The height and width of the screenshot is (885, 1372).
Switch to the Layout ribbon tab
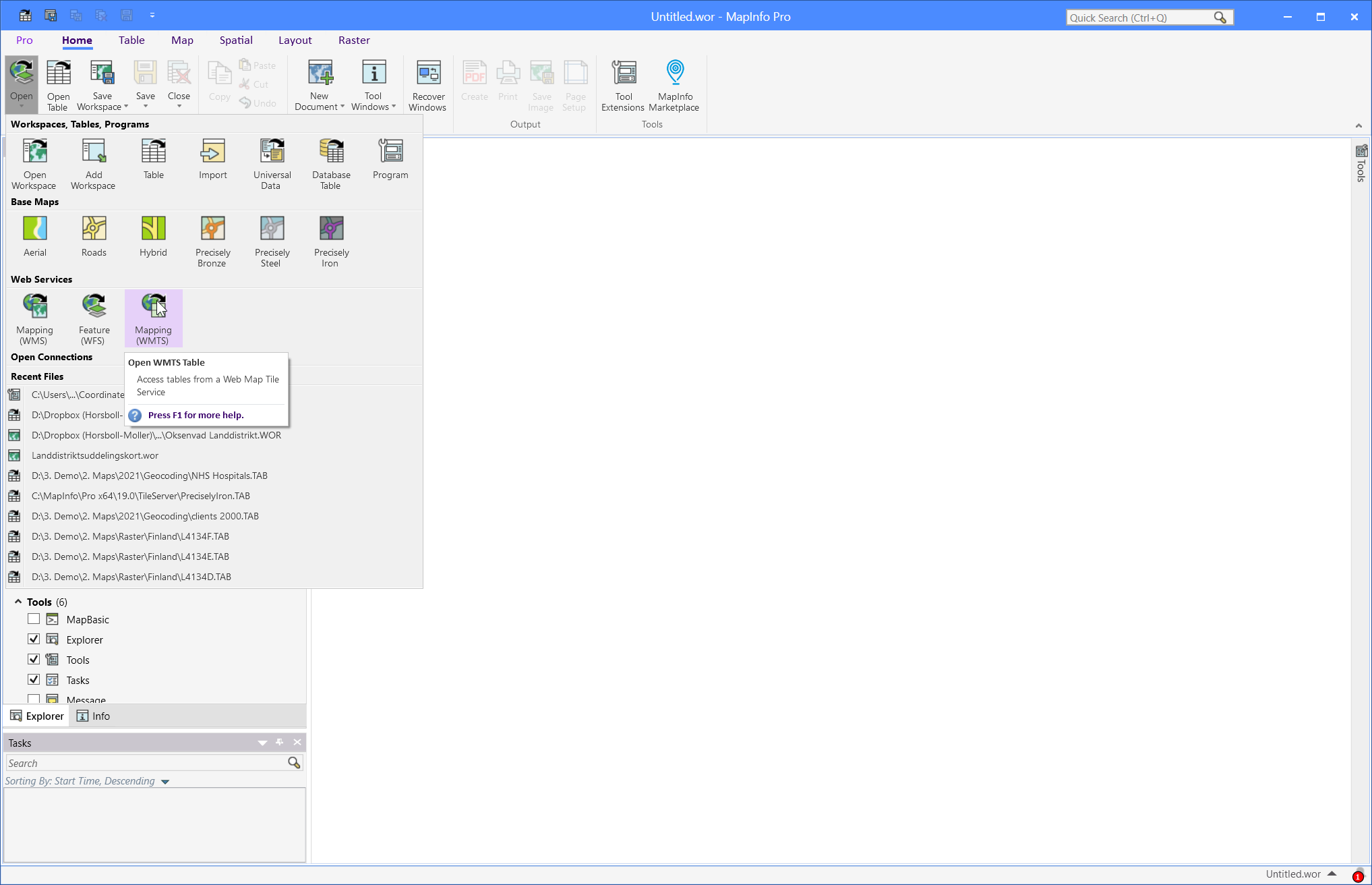coord(295,40)
